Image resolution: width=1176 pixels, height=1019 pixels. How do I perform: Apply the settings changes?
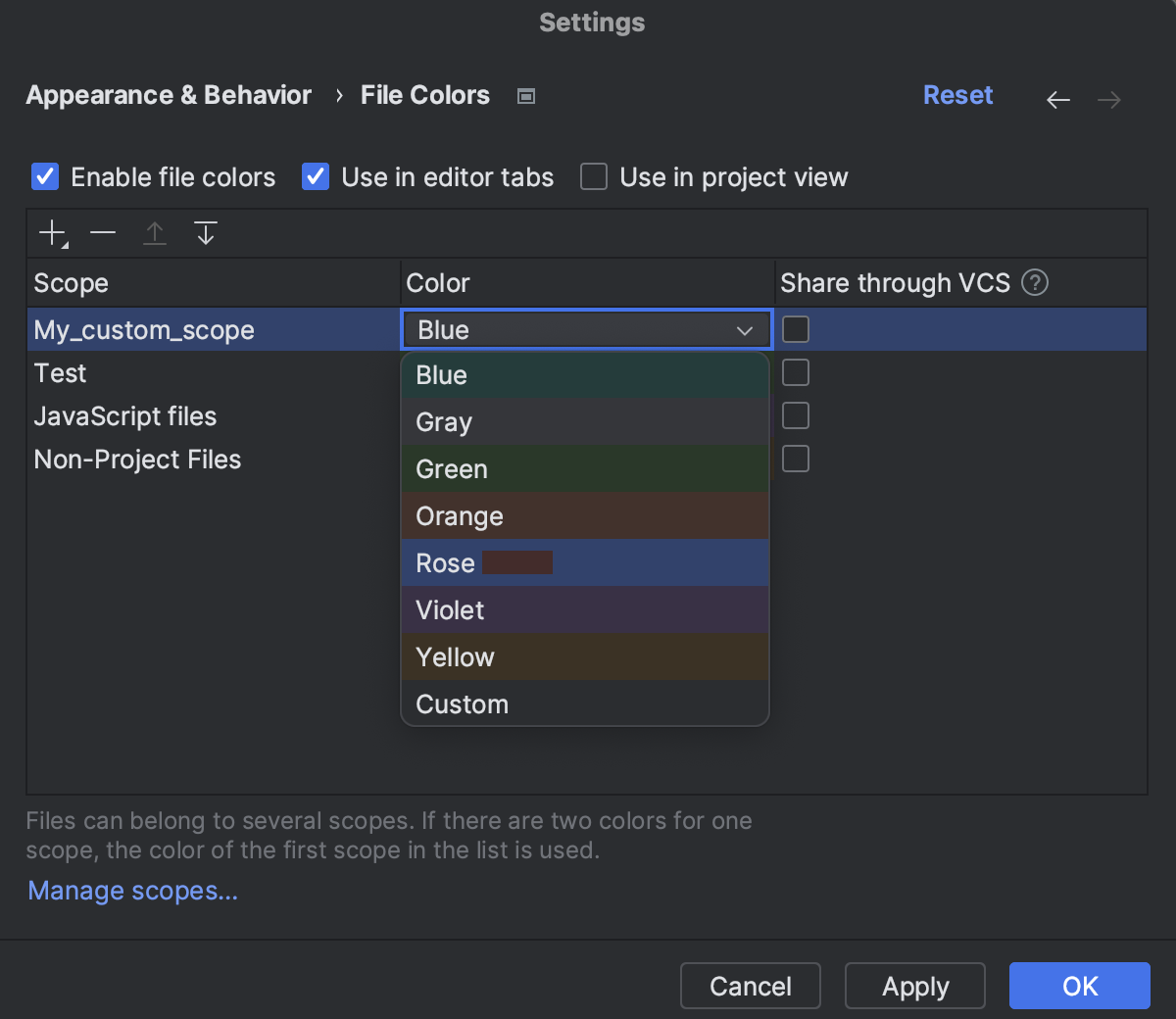[914, 986]
